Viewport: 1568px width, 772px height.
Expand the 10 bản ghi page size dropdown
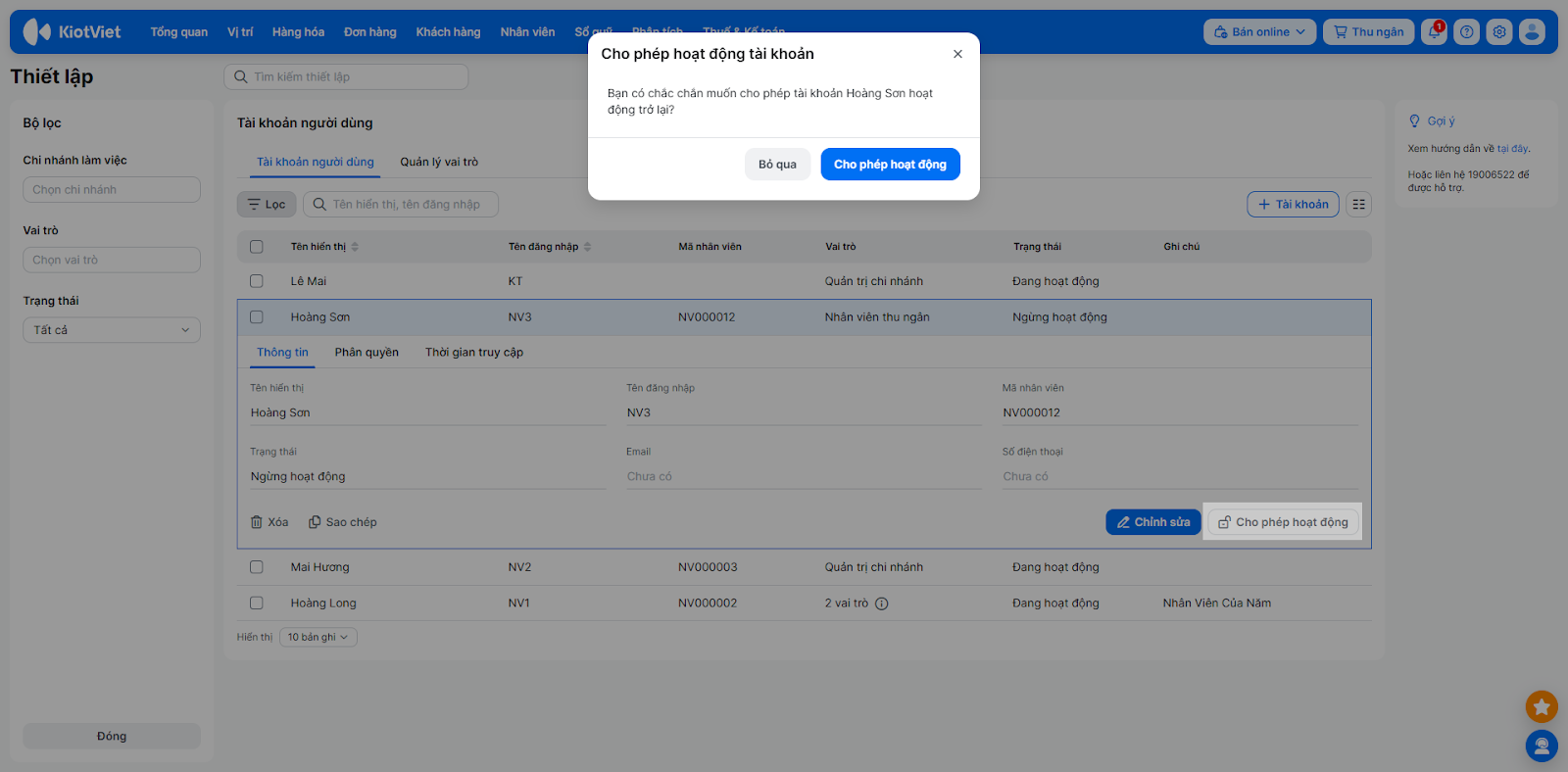(318, 638)
